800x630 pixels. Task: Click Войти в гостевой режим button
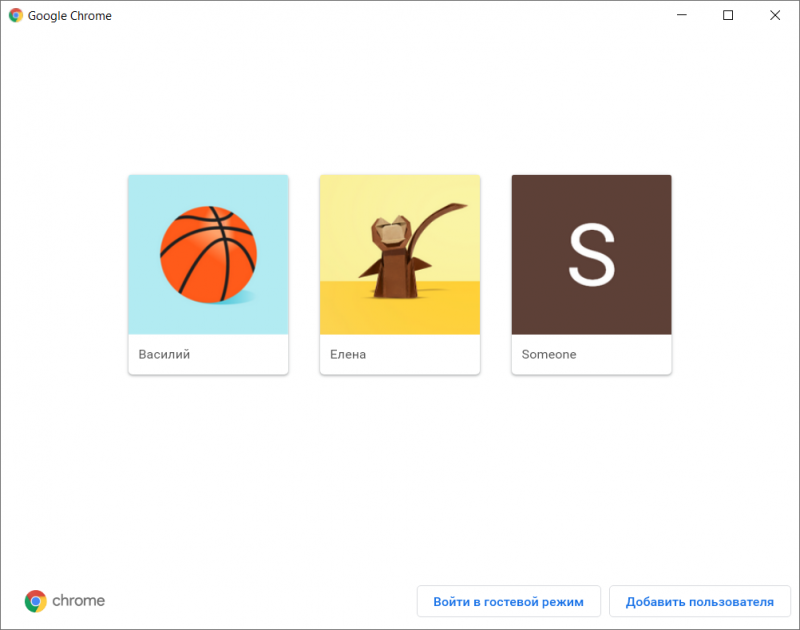[x=509, y=601]
